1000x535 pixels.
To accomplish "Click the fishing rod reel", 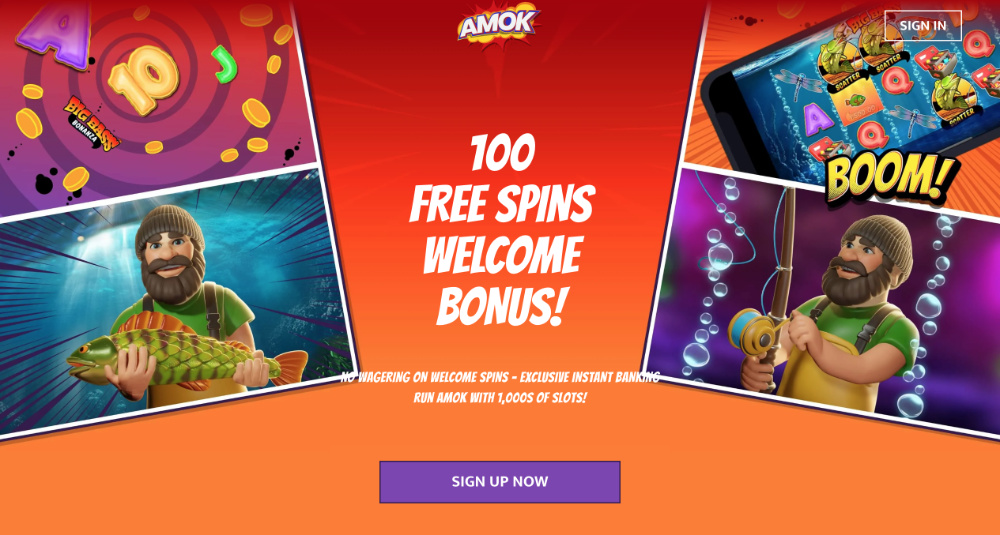I will (753, 328).
